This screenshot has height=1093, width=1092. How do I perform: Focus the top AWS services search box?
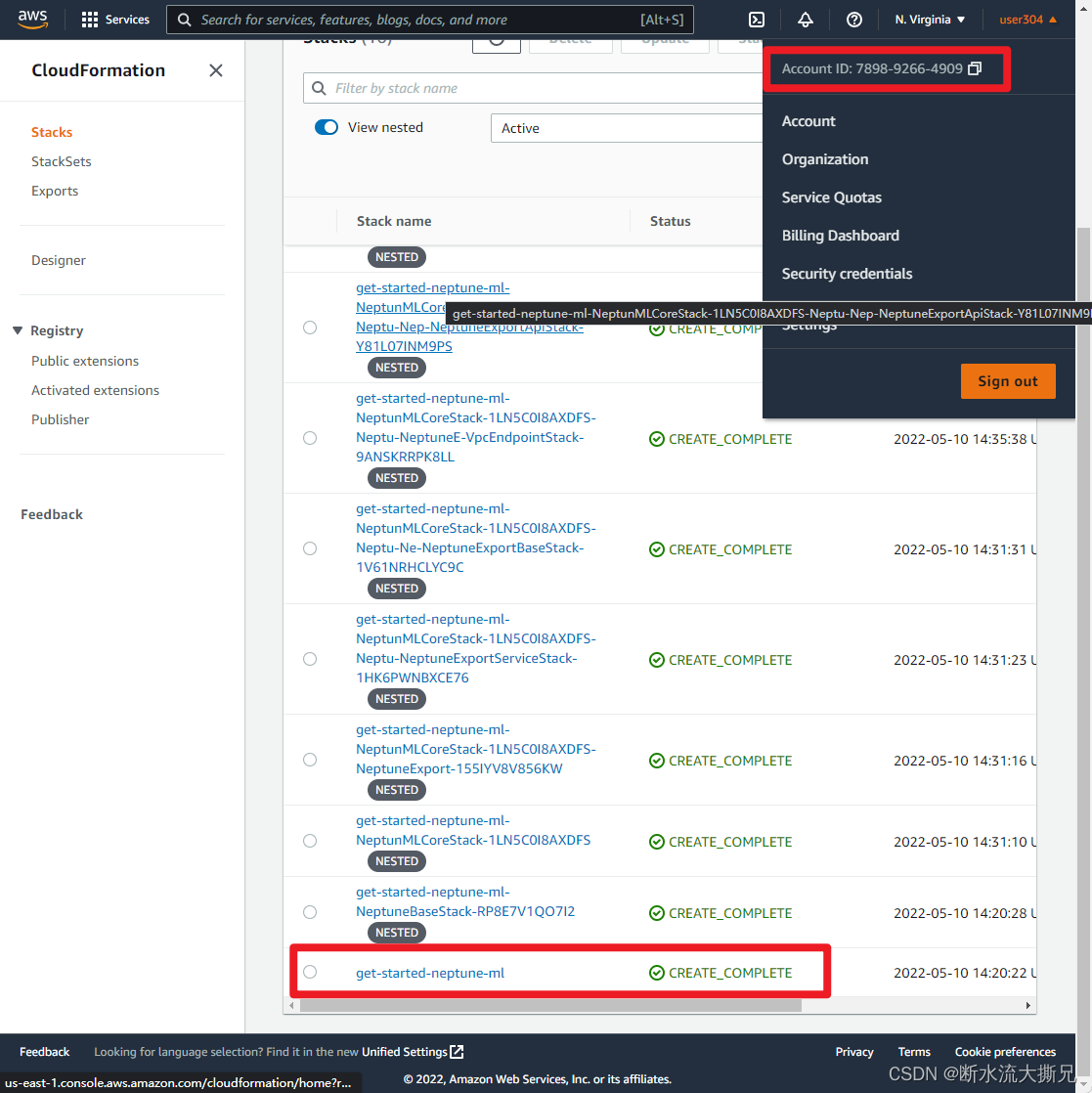click(430, 20)
